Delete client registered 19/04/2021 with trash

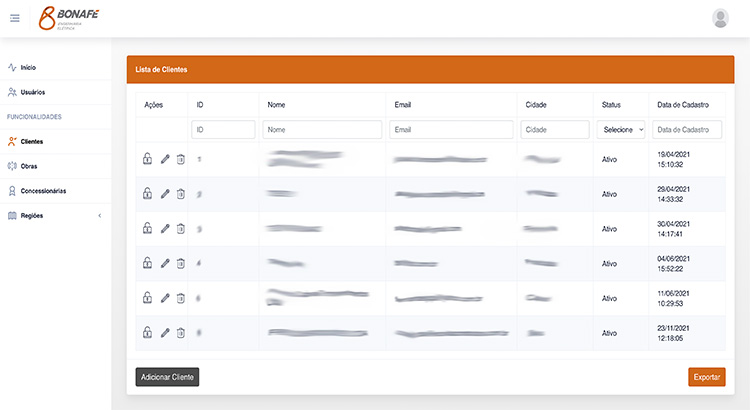180,159
